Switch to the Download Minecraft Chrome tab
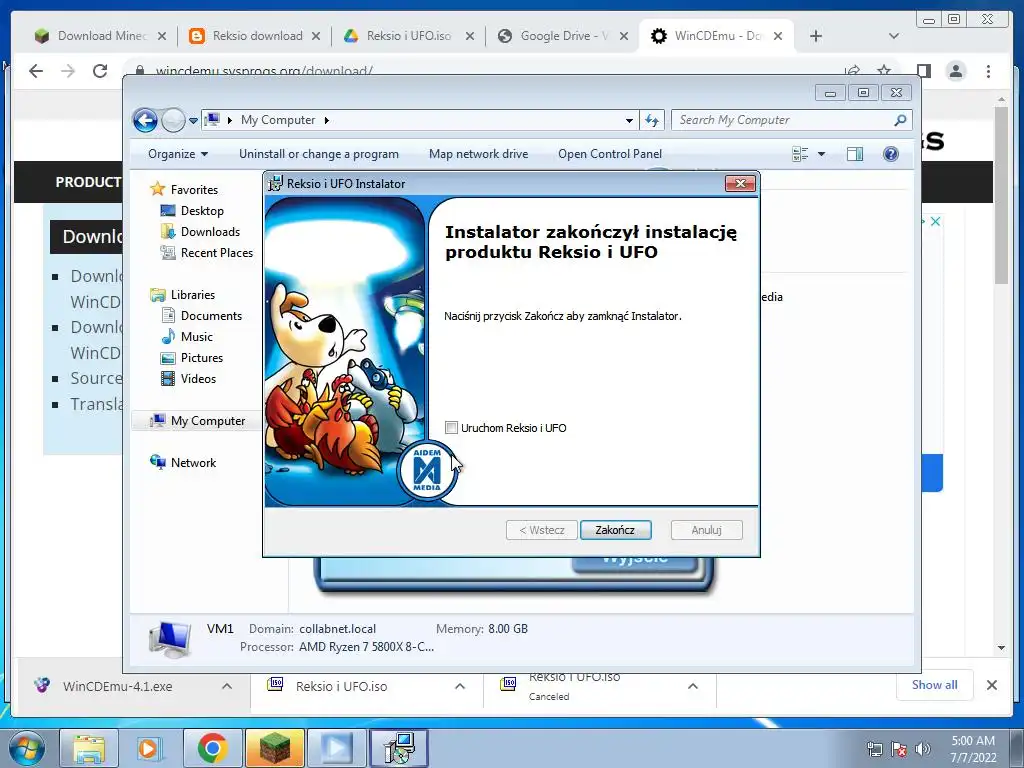Image resolution: width=1024 pixels, height=768 pixels. [101, 36]
